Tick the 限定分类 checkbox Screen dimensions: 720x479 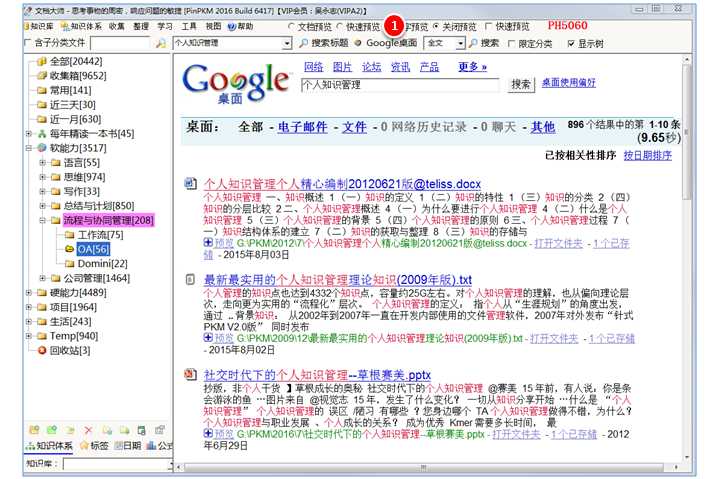click(512, 44)
